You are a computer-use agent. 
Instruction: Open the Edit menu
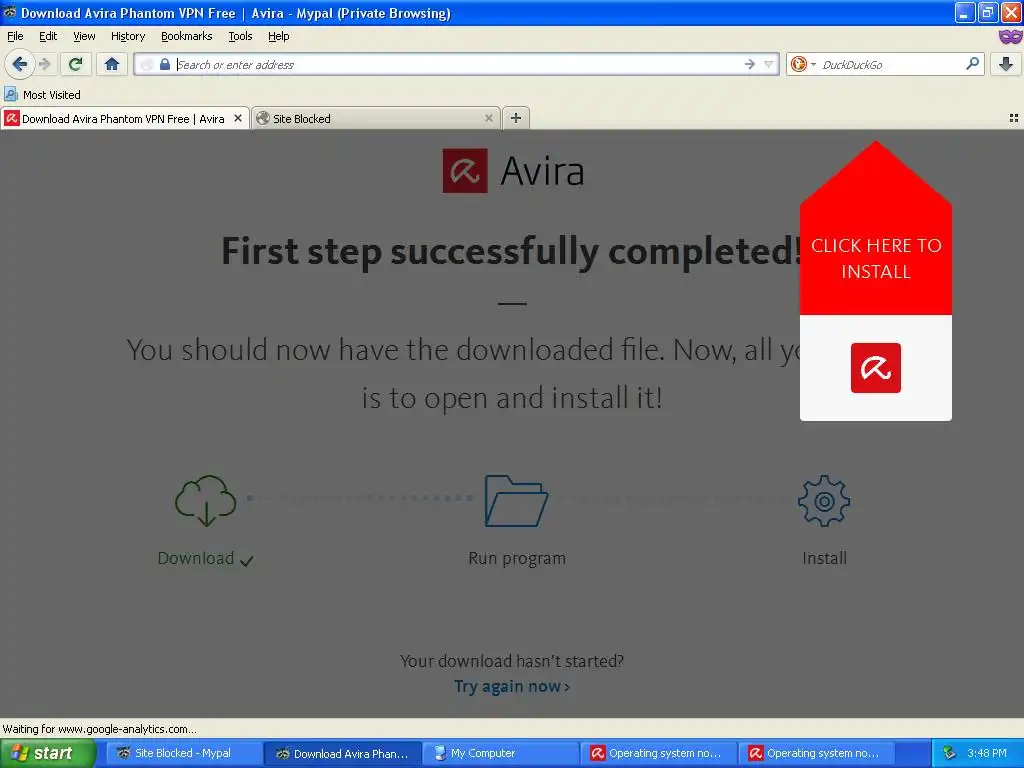point(48,37)
